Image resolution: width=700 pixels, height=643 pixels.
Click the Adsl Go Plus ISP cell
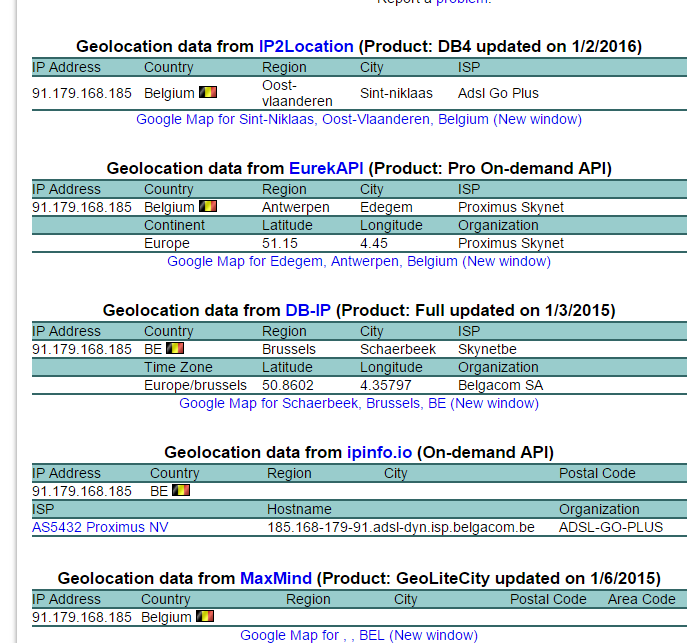pos(498,93)
